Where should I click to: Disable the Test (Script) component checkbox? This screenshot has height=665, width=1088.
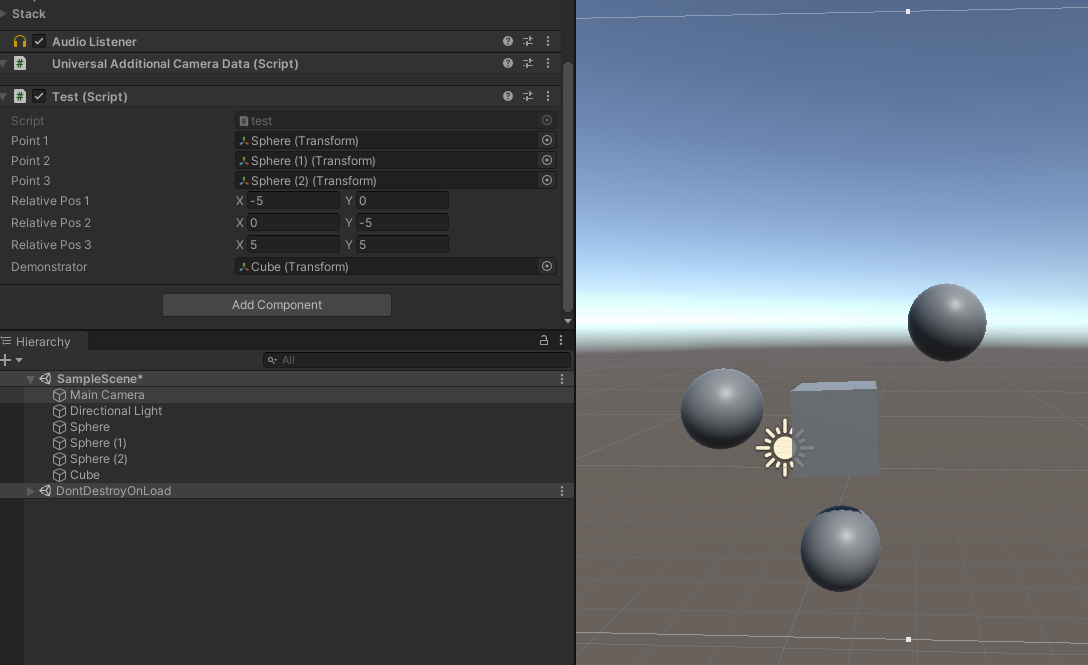39,96
